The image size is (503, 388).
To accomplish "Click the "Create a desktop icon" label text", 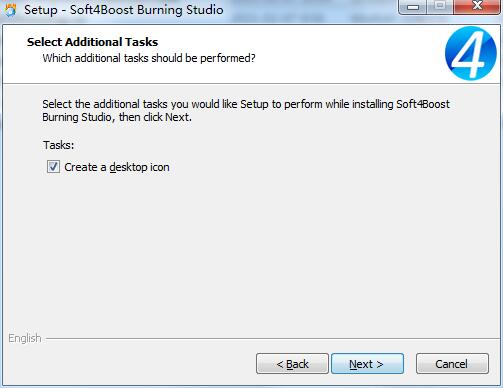I will click(x=117, y=167).
